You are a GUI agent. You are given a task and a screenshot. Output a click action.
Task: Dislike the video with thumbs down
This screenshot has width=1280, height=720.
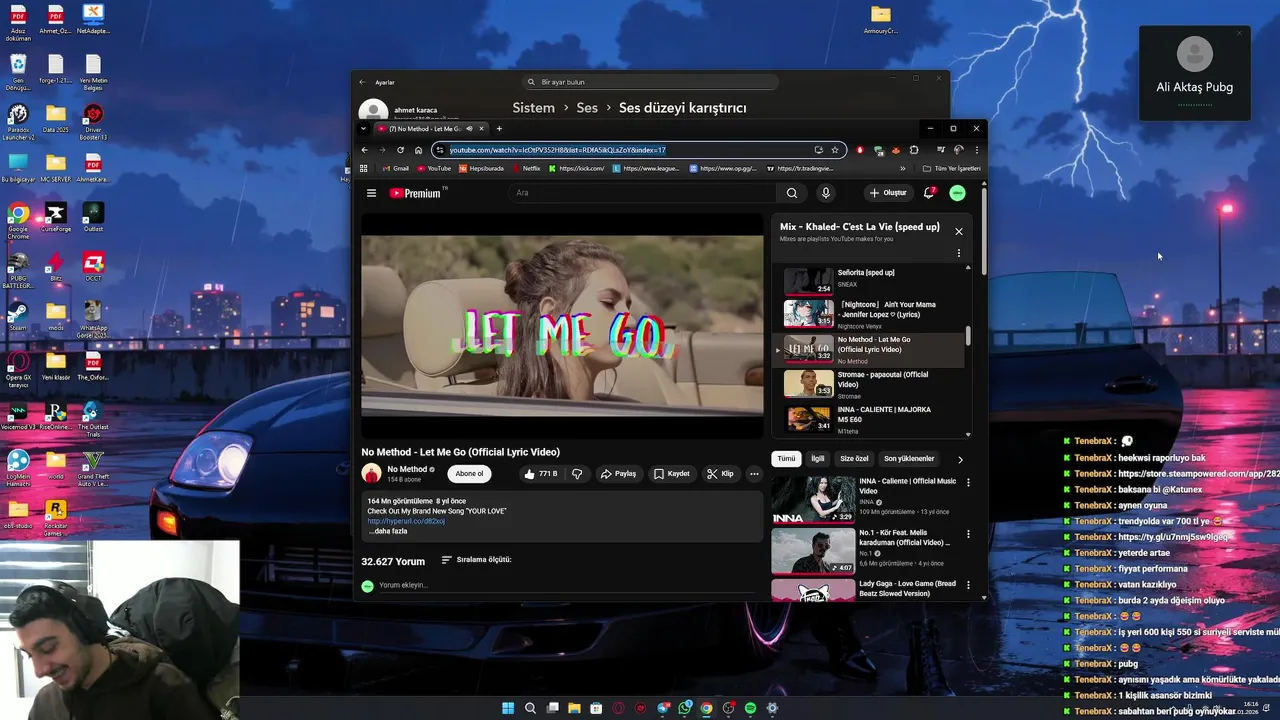pyautogui.click(x=577, y=474)
